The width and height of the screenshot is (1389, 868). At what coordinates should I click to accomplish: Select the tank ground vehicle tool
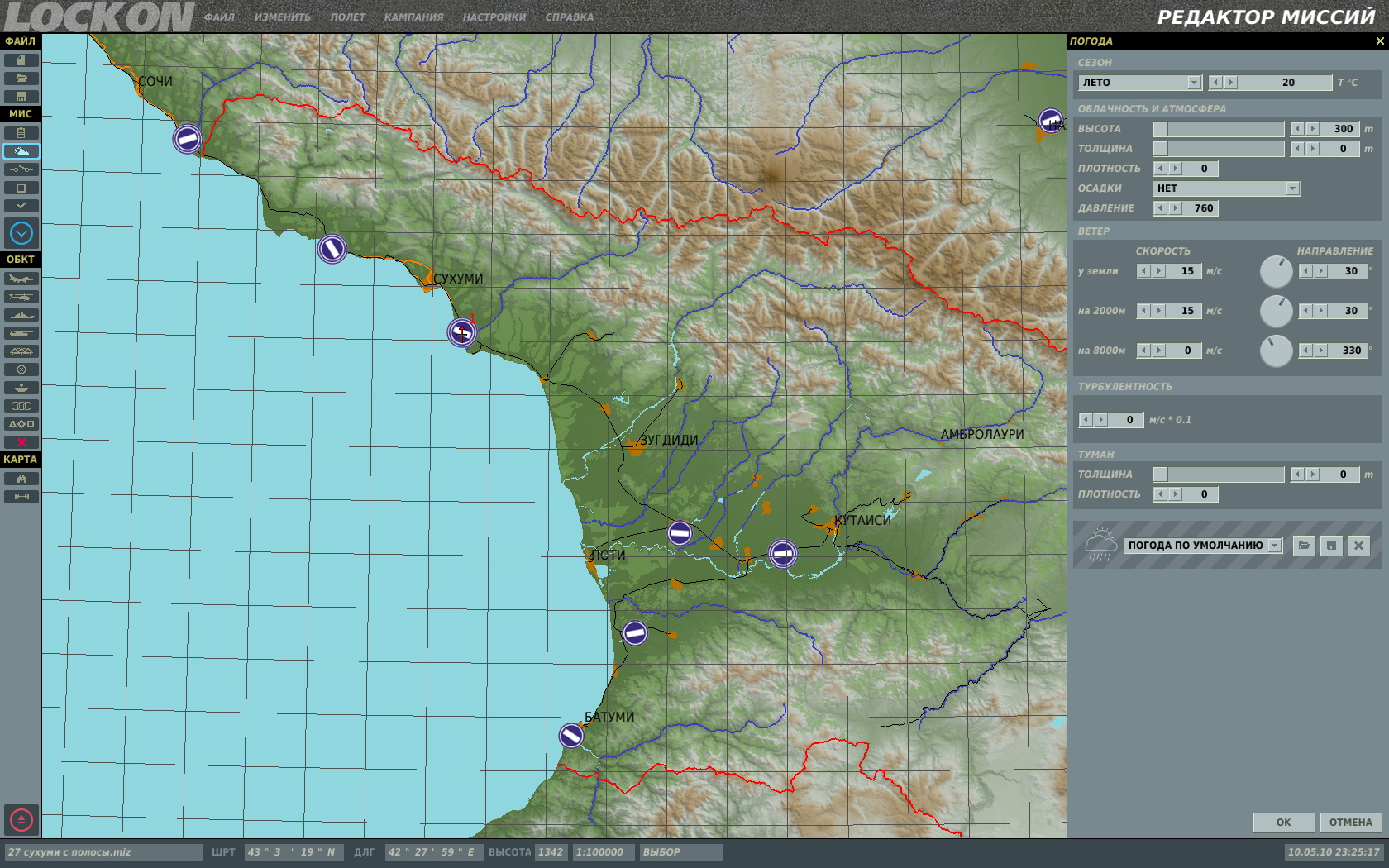pyautogui.click(x=21, y=333)
